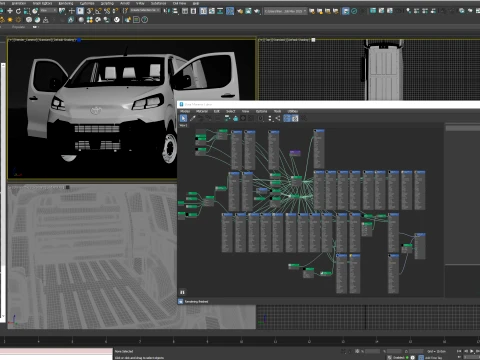Open the Align tool
The height and width of the screenshot is (360, 480).
(175, 11)
